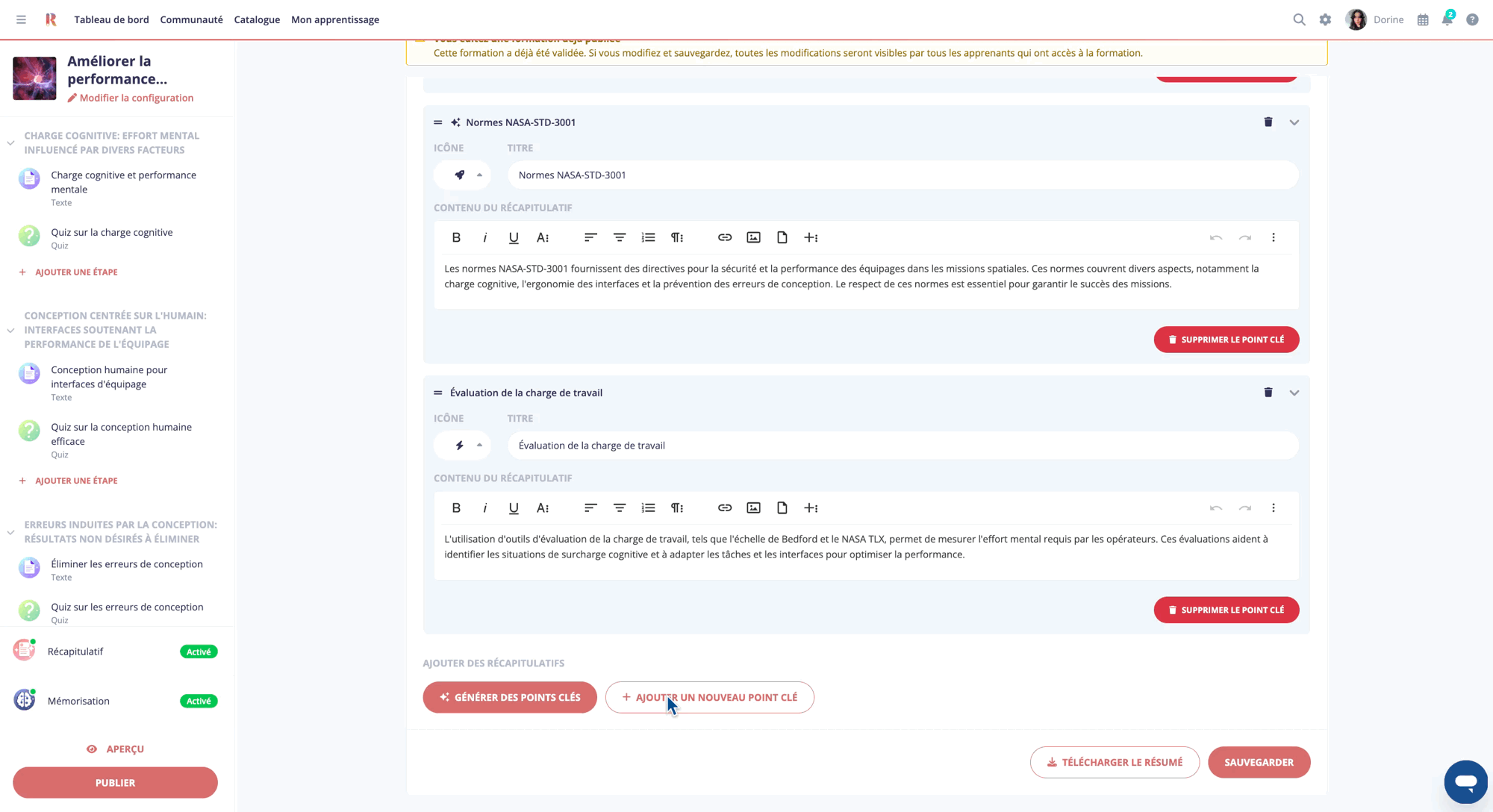Open the notifications bell
Screen dimensions: 1493x812
1447,20
